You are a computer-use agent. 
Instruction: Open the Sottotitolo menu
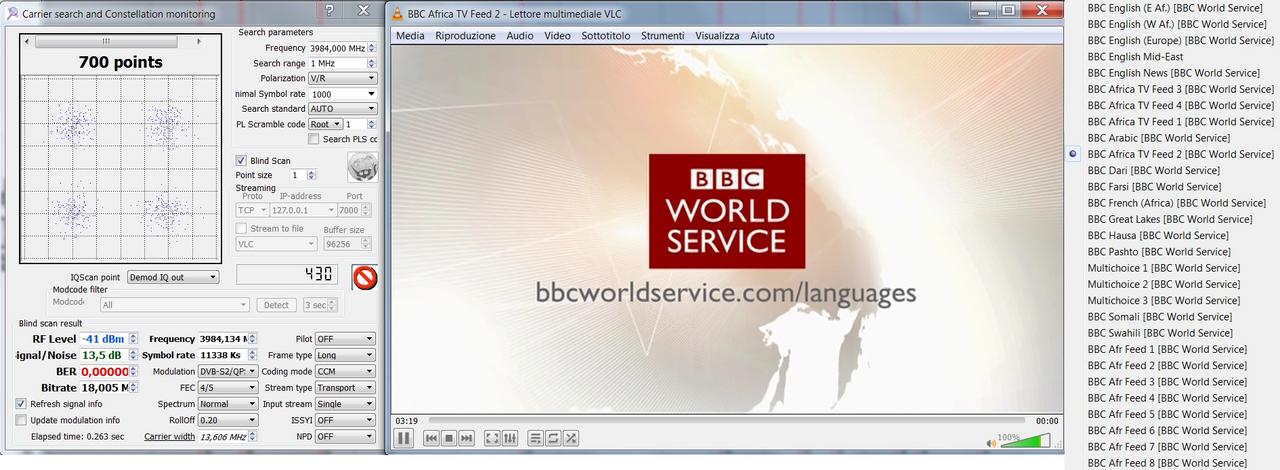pos(606,36)
